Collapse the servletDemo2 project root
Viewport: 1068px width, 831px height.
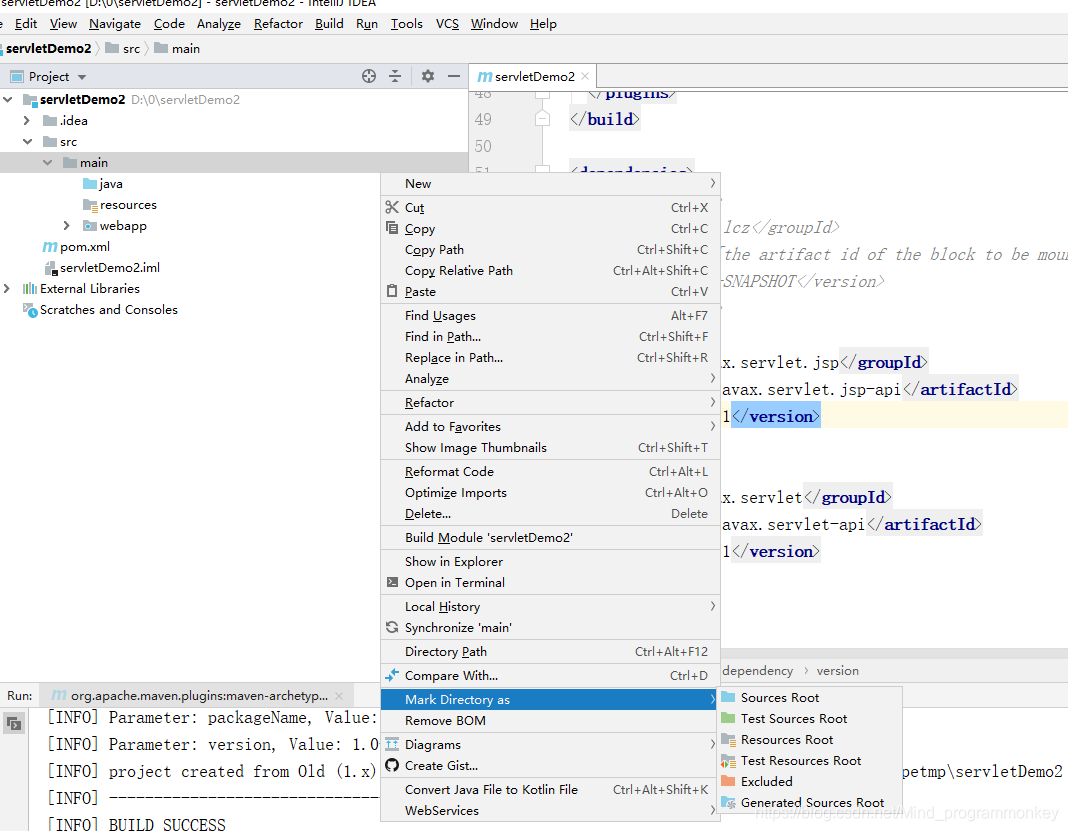coord(7,99)
